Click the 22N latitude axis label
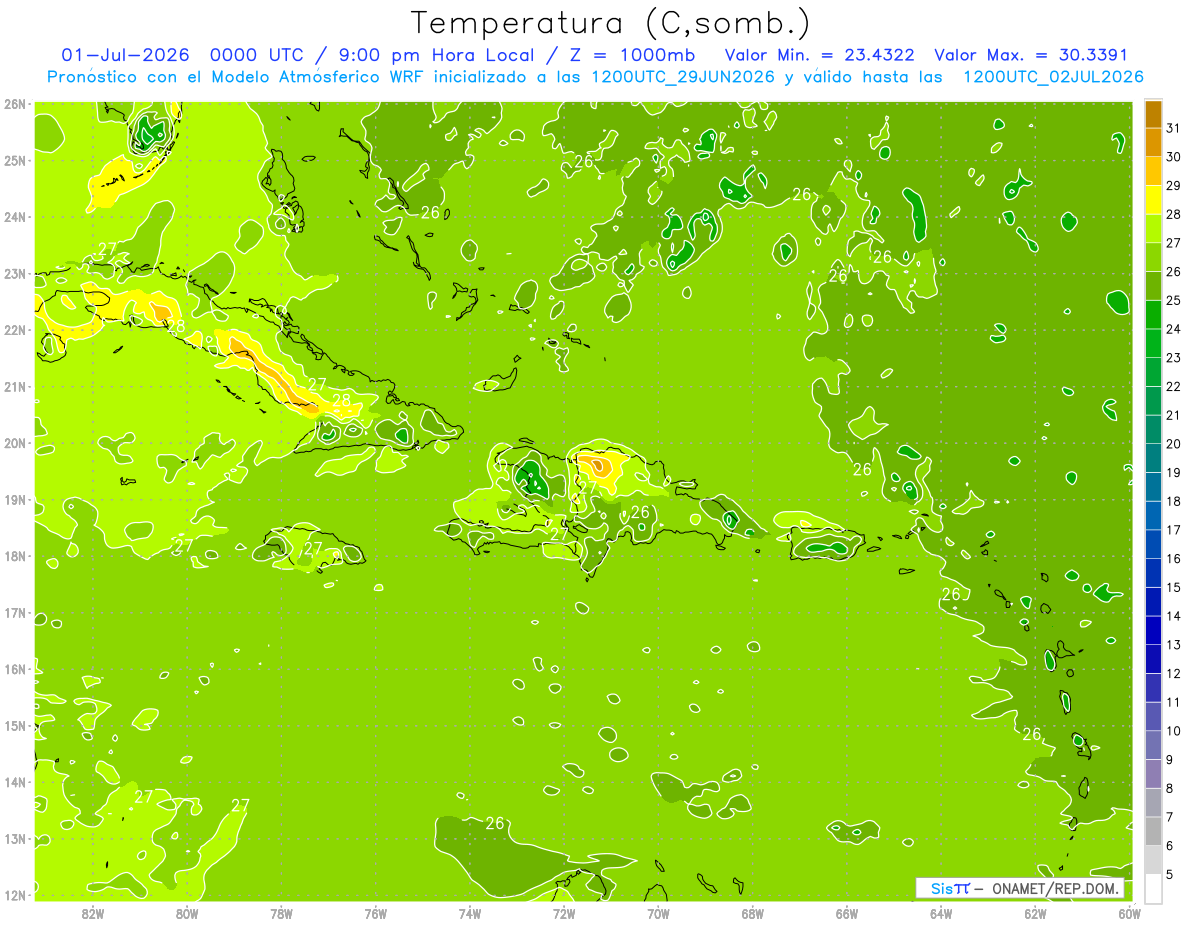1200x927 pixels. (x=15, y=330)
